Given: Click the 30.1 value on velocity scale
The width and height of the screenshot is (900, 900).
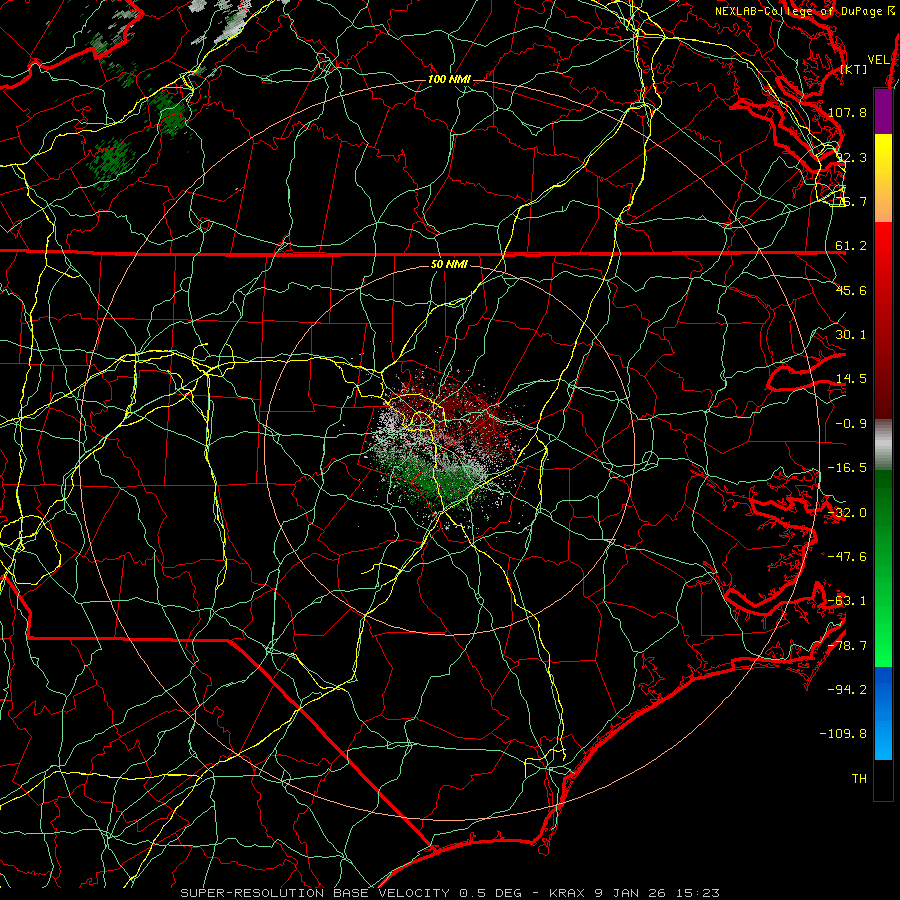Looking at the screenshot, I should 851,335.
